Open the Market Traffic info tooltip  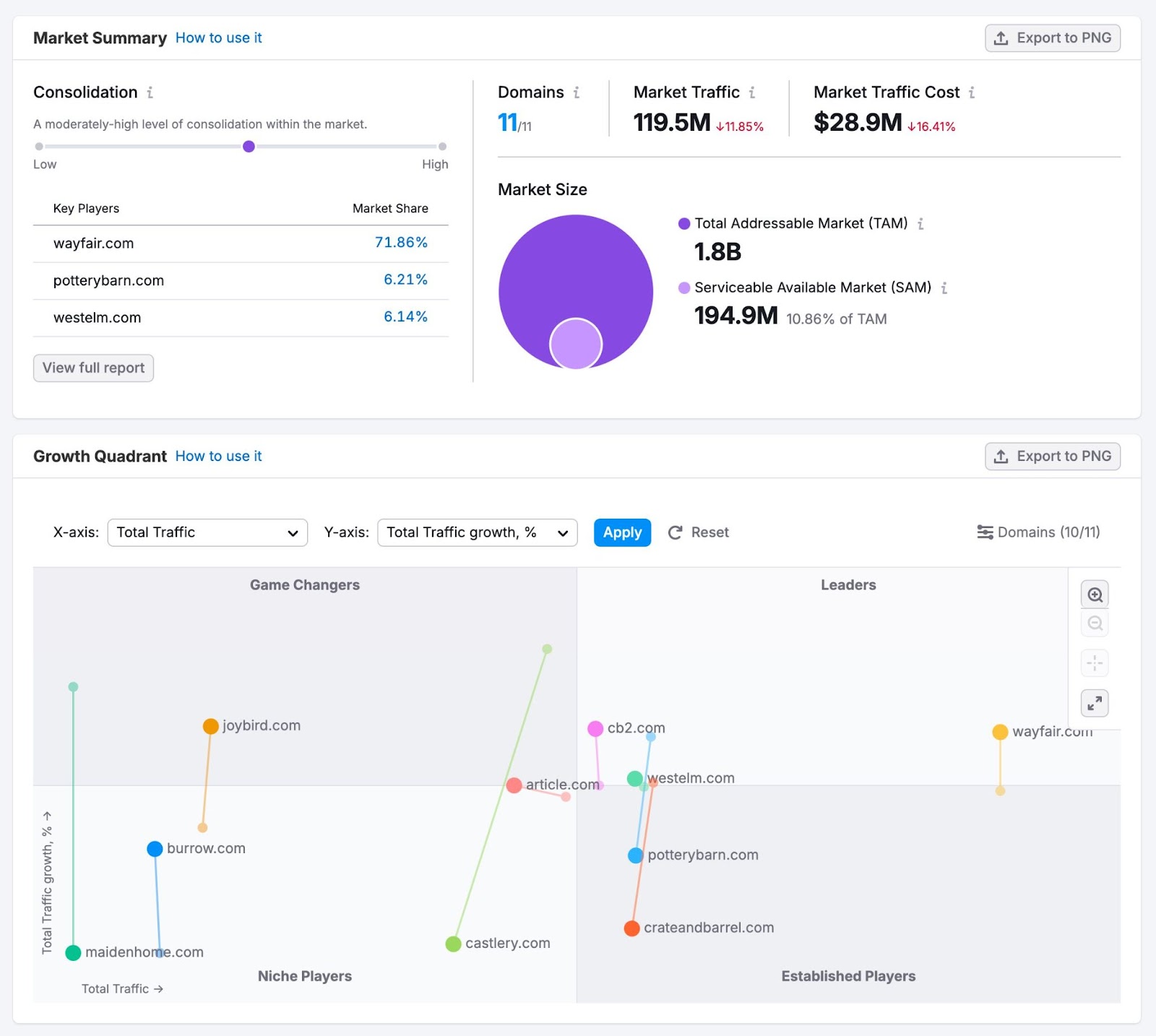coord(752,92)
